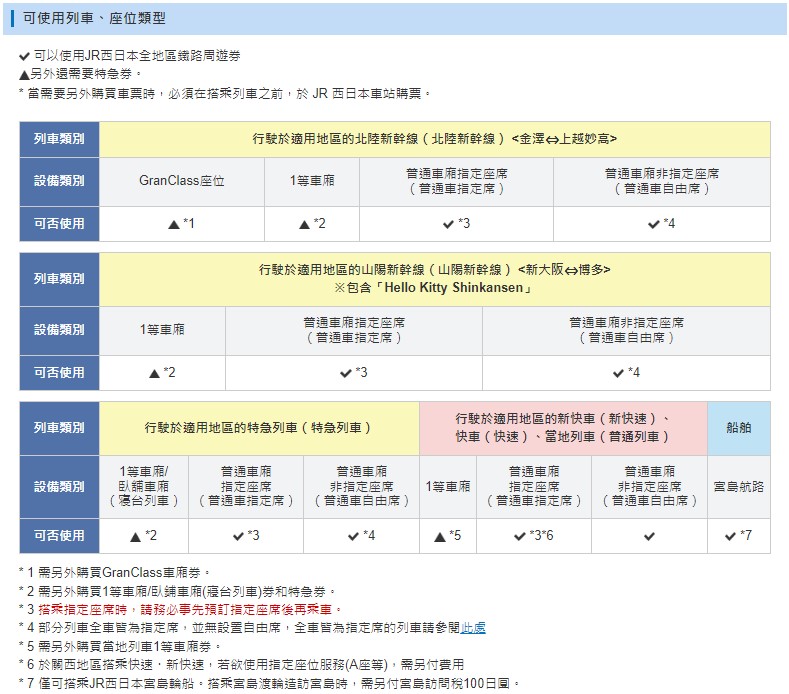Click the checkmark beside *7 under 宮島航路
Screen dimensions: 789x694
(730, 536)
